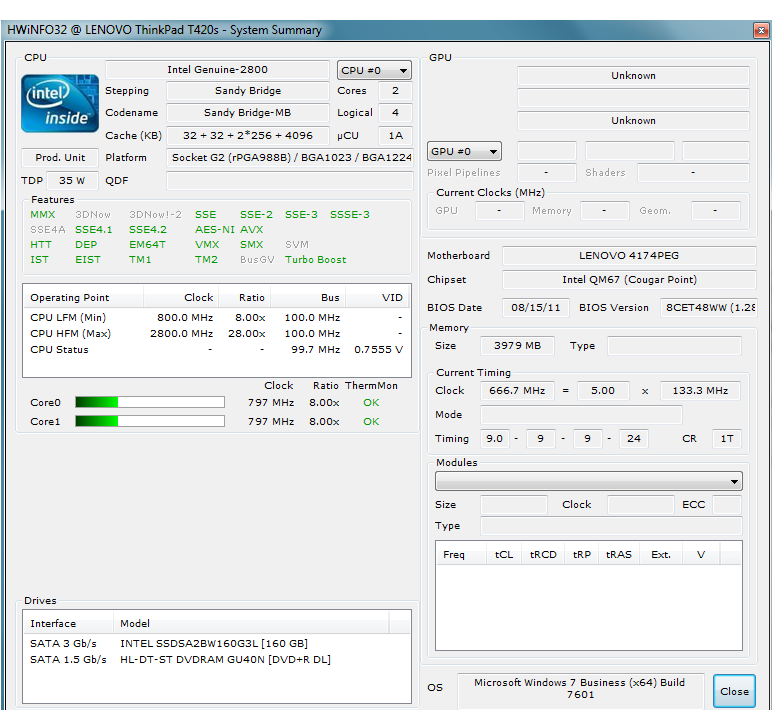
Task: Click the VID column header
Action: [x=378, y=297]
